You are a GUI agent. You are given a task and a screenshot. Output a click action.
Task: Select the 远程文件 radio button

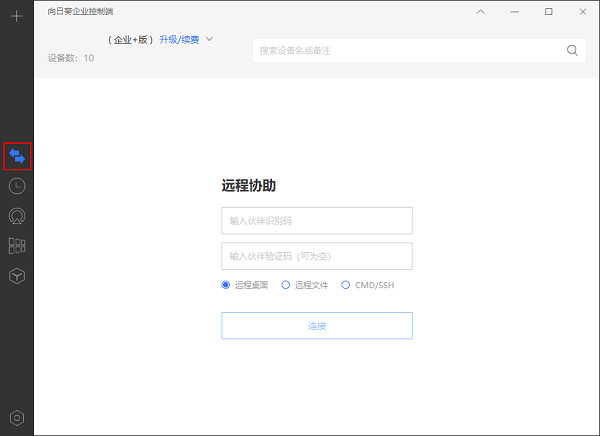(286, 285)
